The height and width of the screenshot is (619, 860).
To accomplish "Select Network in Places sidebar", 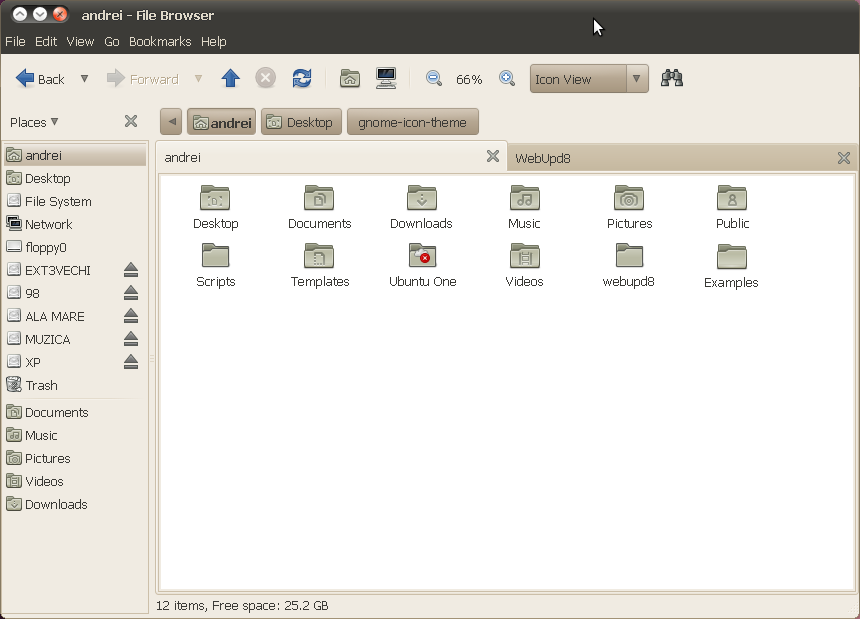I will [x=75, y=224].
